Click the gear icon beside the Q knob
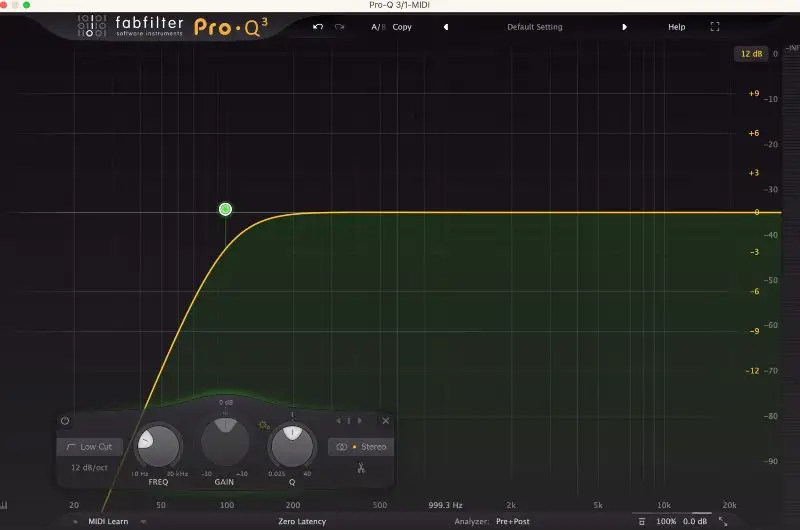This screenshot has width=800, height=530. coord(264,426)
